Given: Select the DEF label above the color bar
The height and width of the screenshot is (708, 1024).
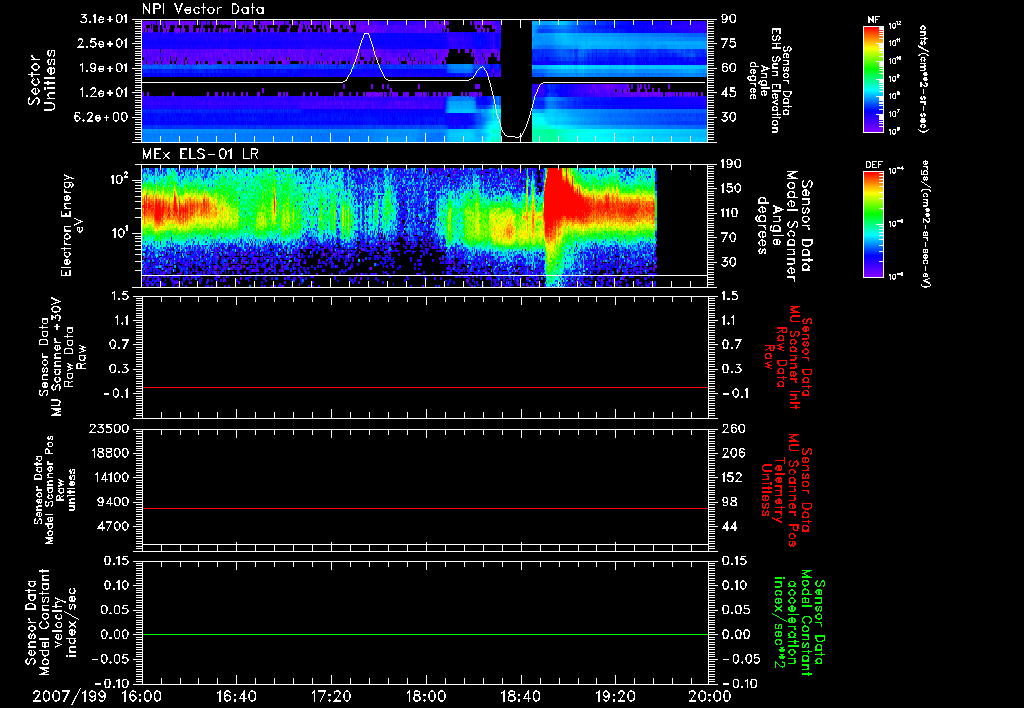Looking at the screenshot, I should (873, 165).
